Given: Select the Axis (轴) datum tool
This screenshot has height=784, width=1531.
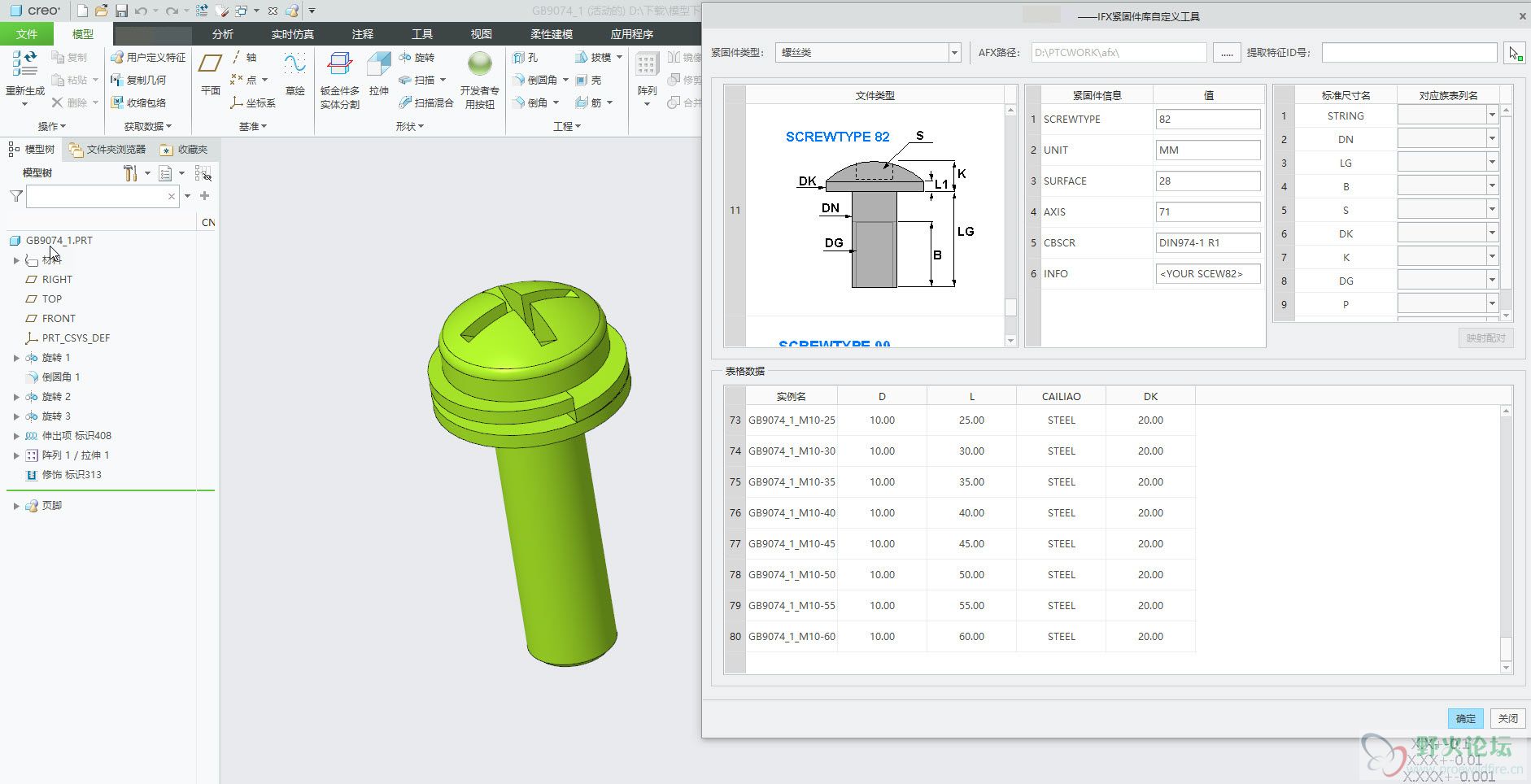Looking at the screenshot, I should tap(244, 57).
